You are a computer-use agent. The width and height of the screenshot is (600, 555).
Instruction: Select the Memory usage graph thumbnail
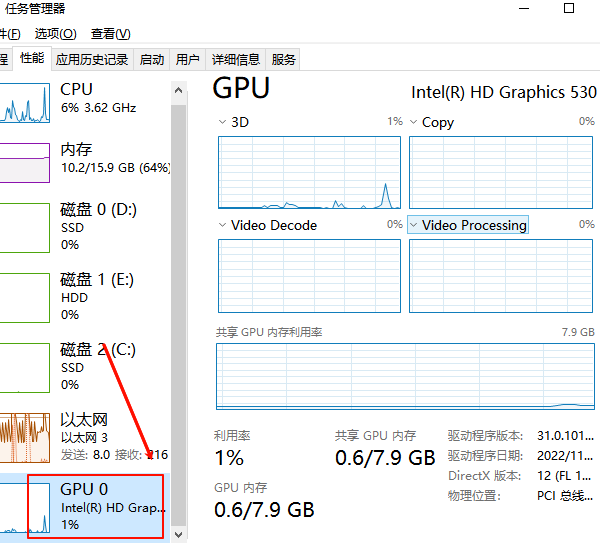tap(25, 162)
